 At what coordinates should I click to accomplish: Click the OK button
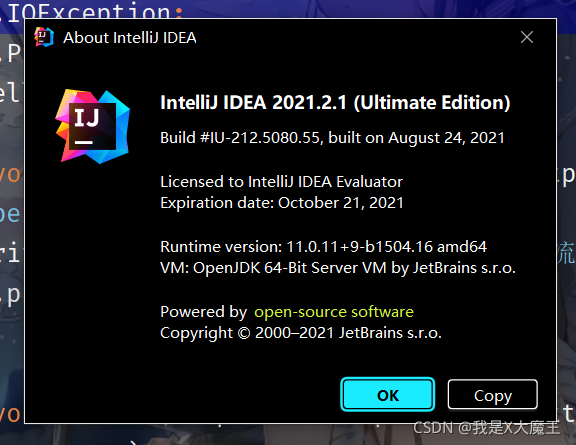(x=388, y=395)
